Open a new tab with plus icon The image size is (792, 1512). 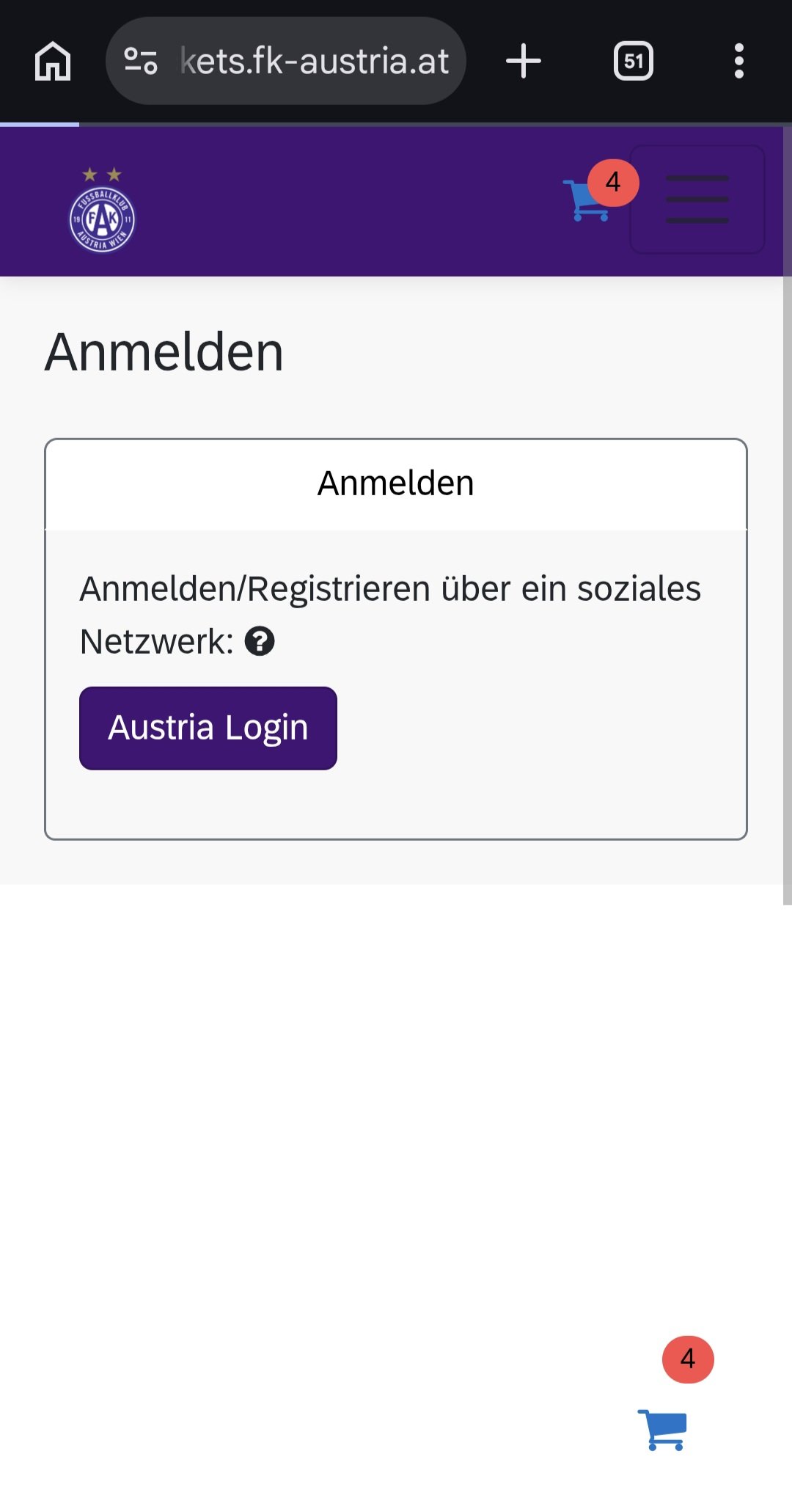pyautogui.click(x=524, y=61)
